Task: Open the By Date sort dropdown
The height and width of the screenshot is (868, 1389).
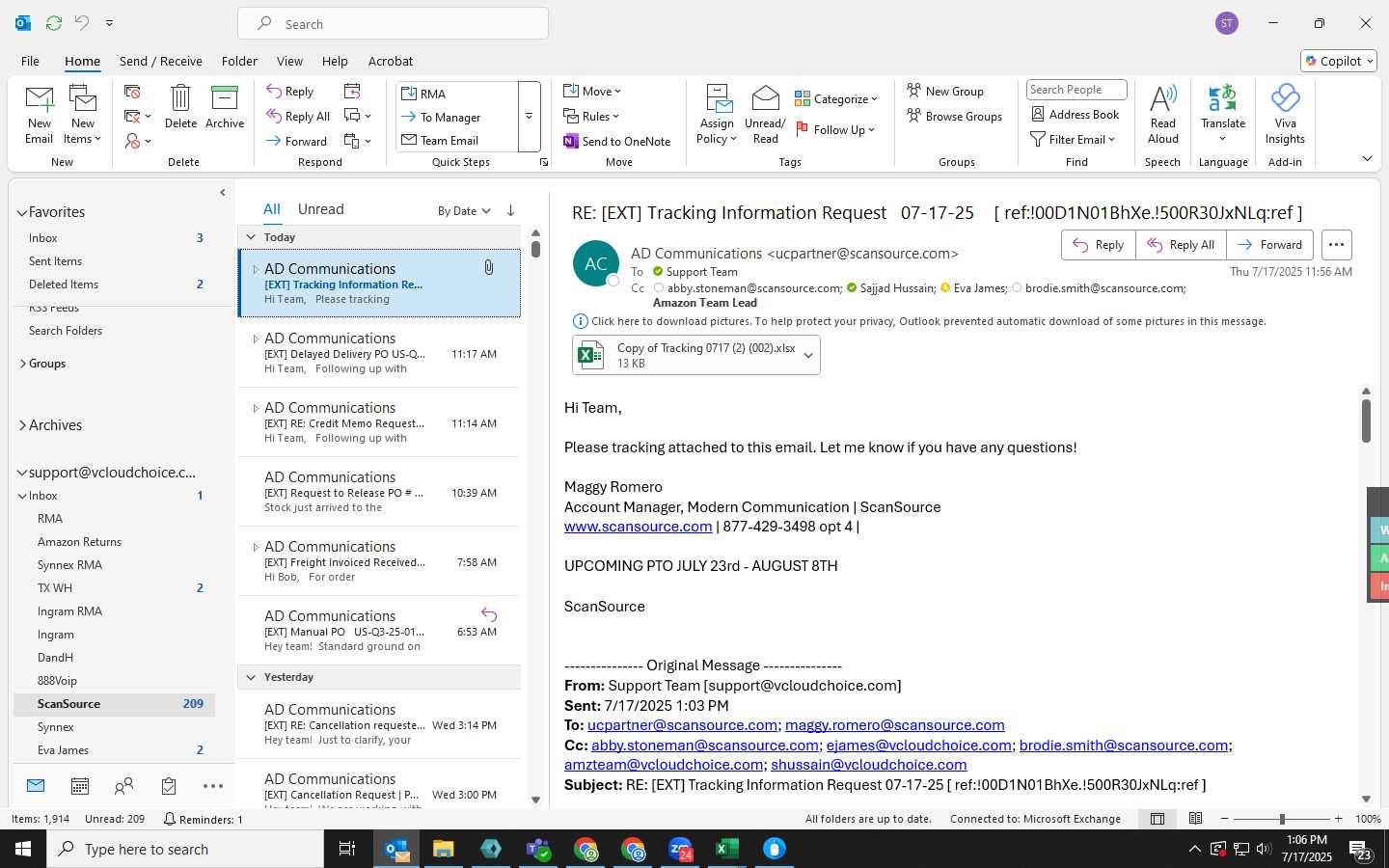Action: (x=464, y=210)
